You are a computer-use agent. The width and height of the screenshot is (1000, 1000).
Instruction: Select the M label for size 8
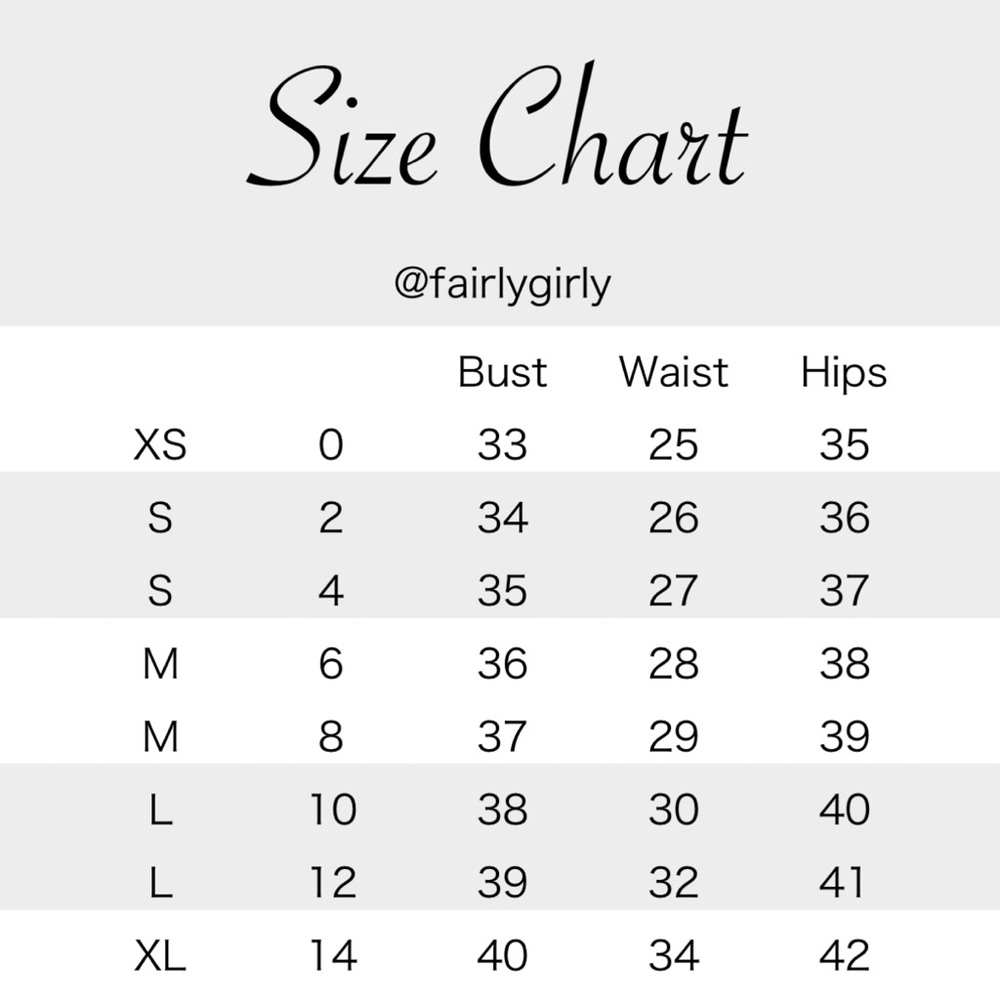pos(160,737)
